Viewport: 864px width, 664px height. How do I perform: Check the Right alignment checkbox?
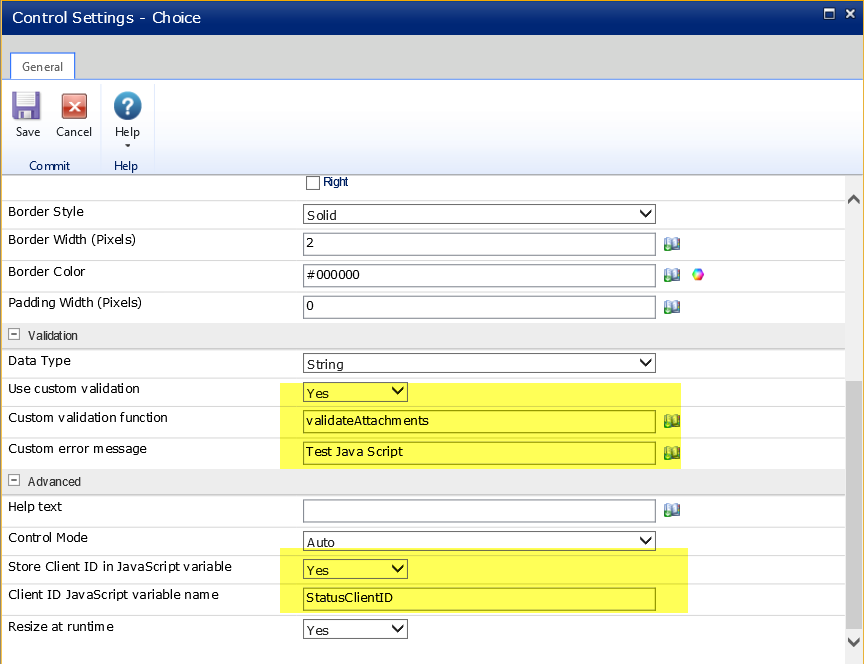pos(314,182)
